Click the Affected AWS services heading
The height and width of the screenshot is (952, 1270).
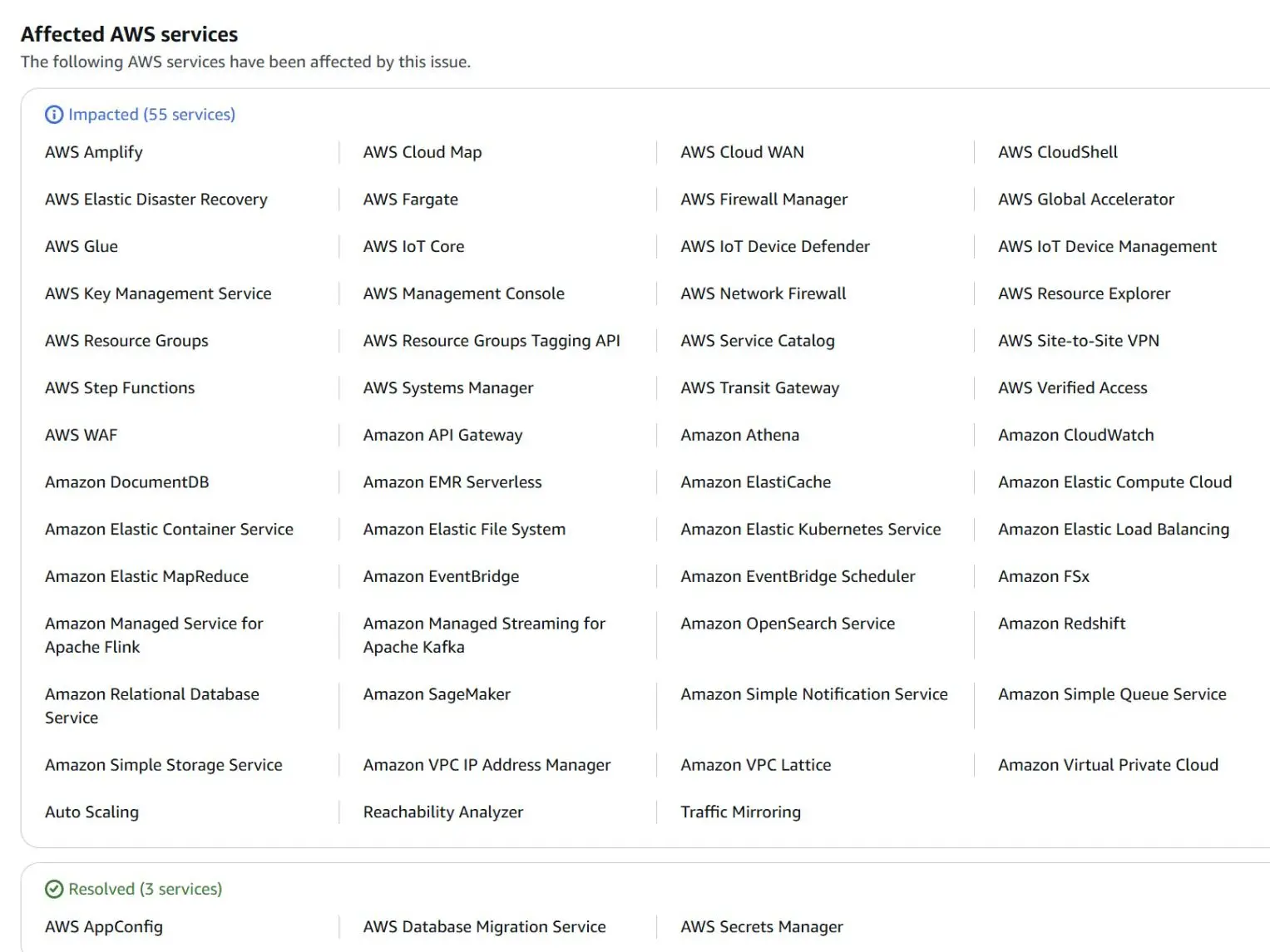point(130,34)
